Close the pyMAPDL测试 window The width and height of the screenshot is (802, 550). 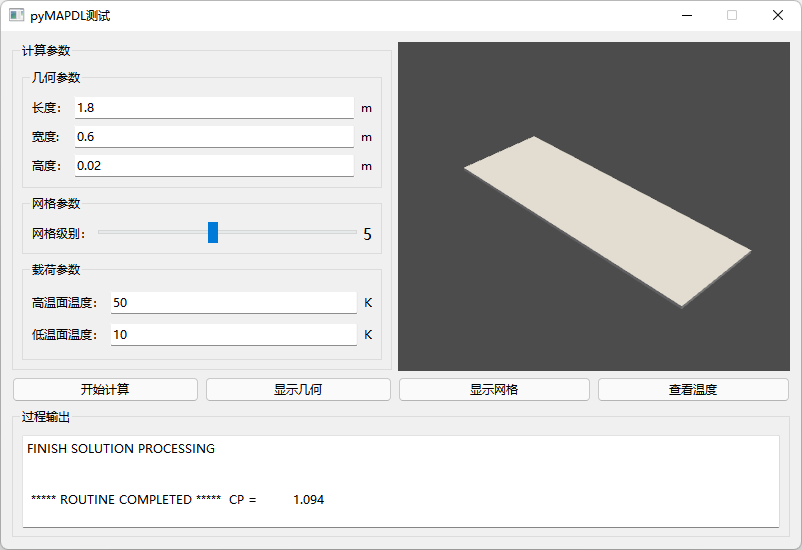pyautogui.click(x=778, y=15)
